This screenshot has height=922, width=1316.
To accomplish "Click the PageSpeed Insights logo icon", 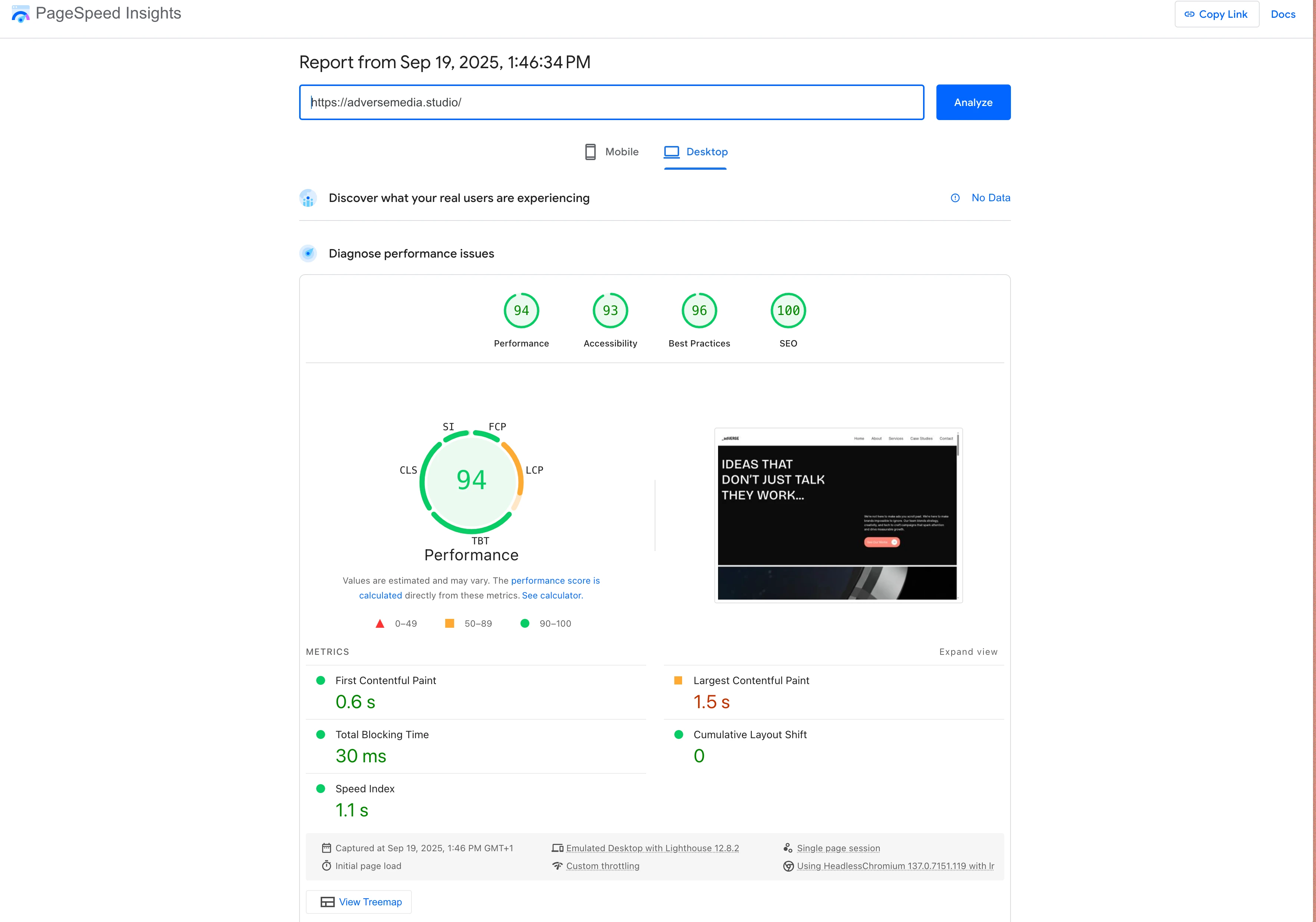I will [21, 14].
